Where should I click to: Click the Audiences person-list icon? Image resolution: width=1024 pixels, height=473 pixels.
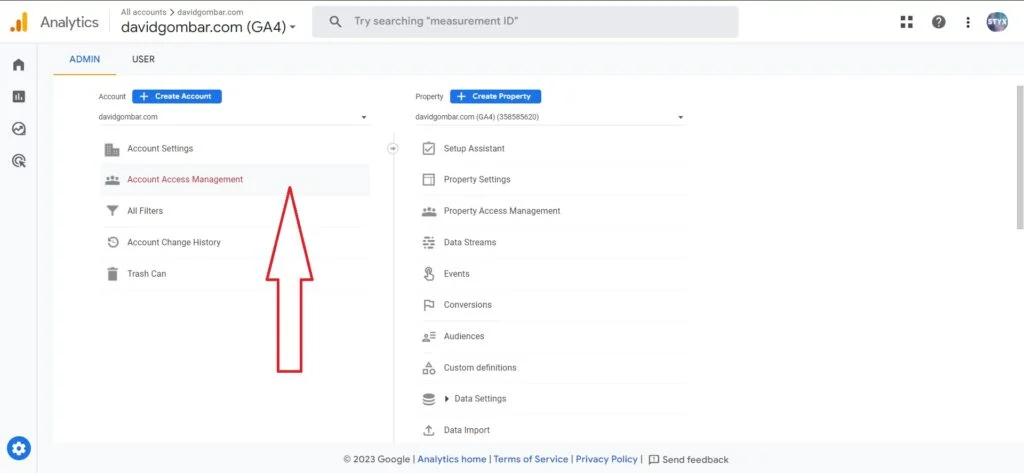pyautogui.click(x=428, y=336)
